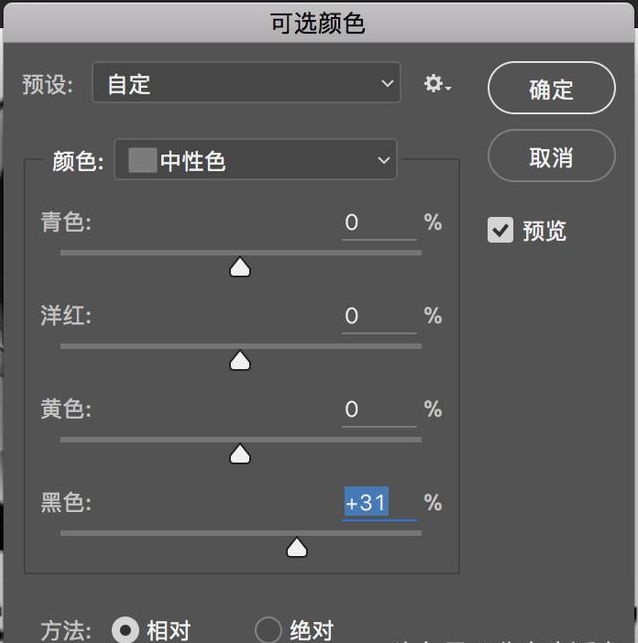Click the 取消 cancel button
The width and height of the screenshot is (638, 643).
point(551,157)
